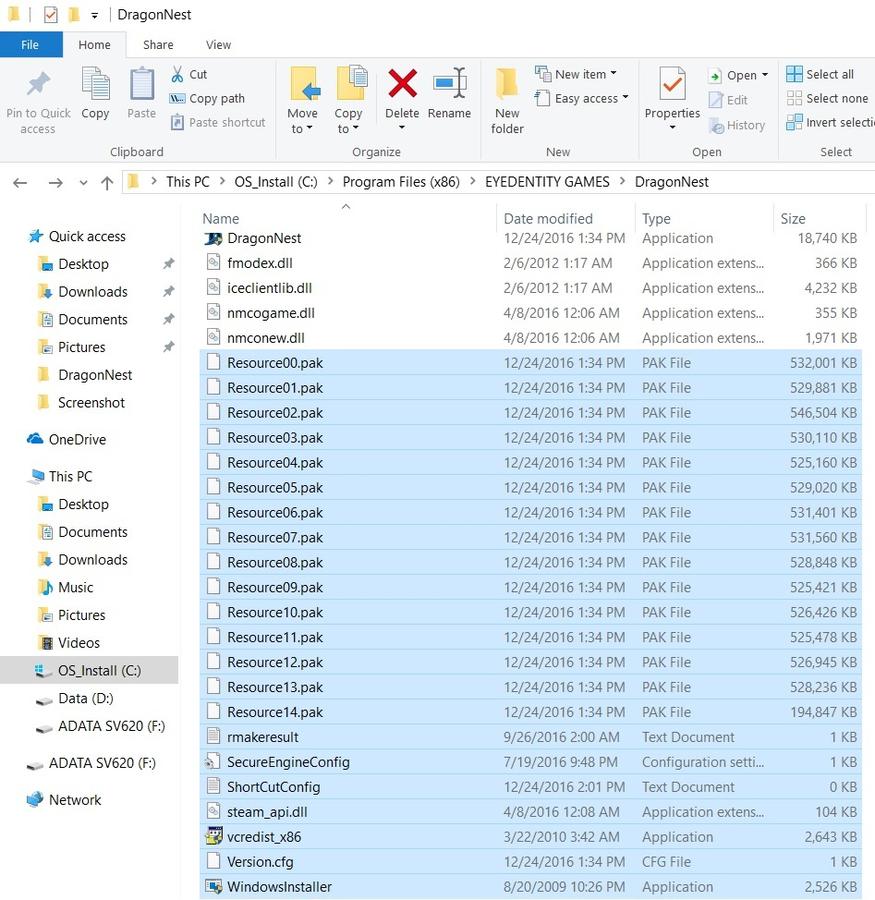This screenshot has height=900, width=875.
Task: Select the iceclientlib.dll file
Action: click(x=531, y=288)
